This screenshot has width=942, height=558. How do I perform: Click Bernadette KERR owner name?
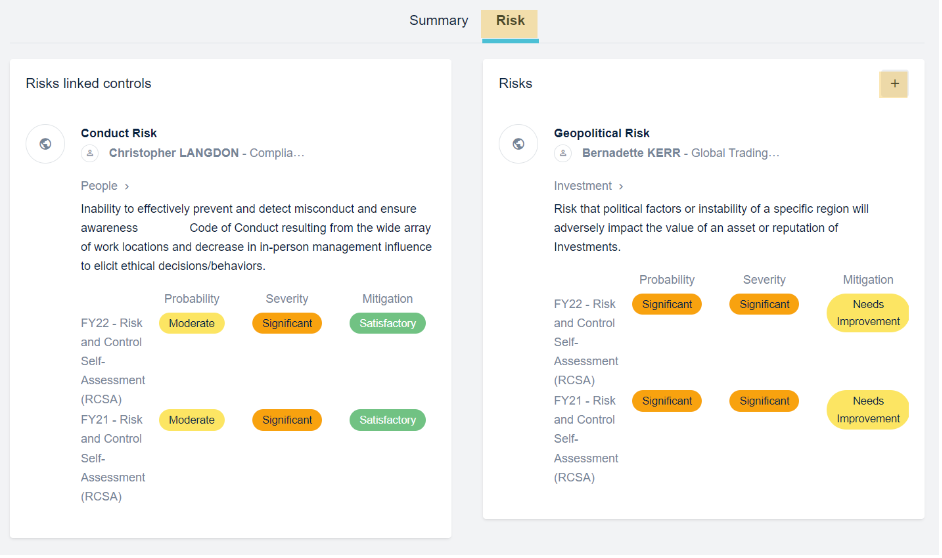pyautogui.click(x=630, y=153)
